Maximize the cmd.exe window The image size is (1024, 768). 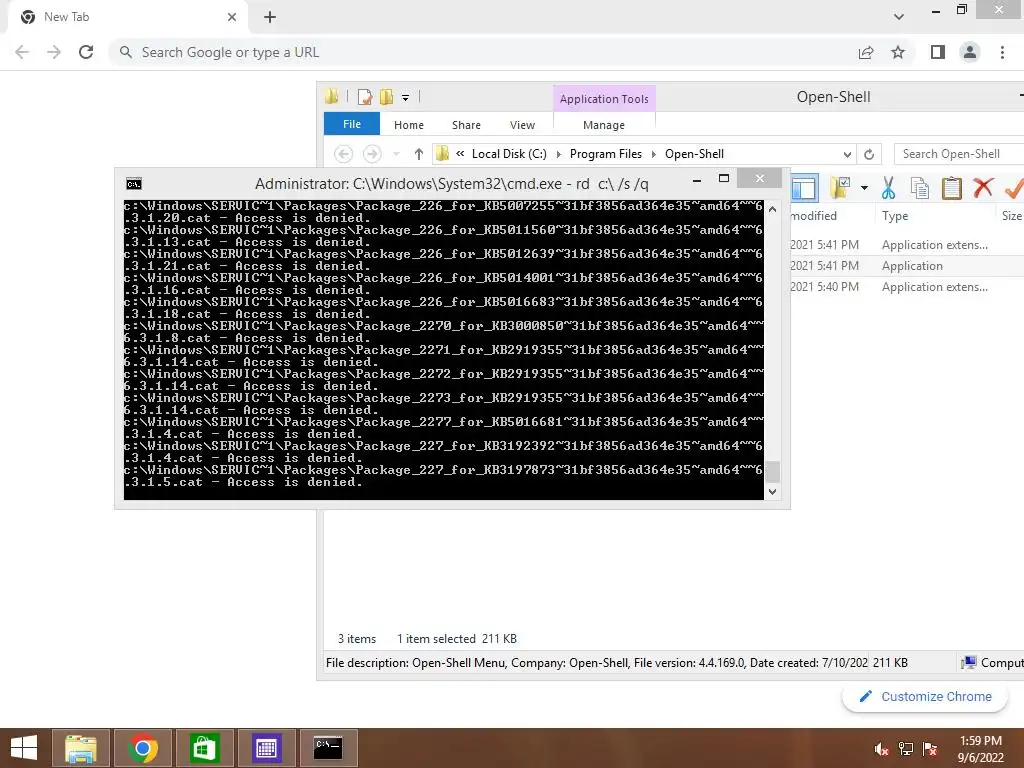pyautogui.click(x=724, y=178)
